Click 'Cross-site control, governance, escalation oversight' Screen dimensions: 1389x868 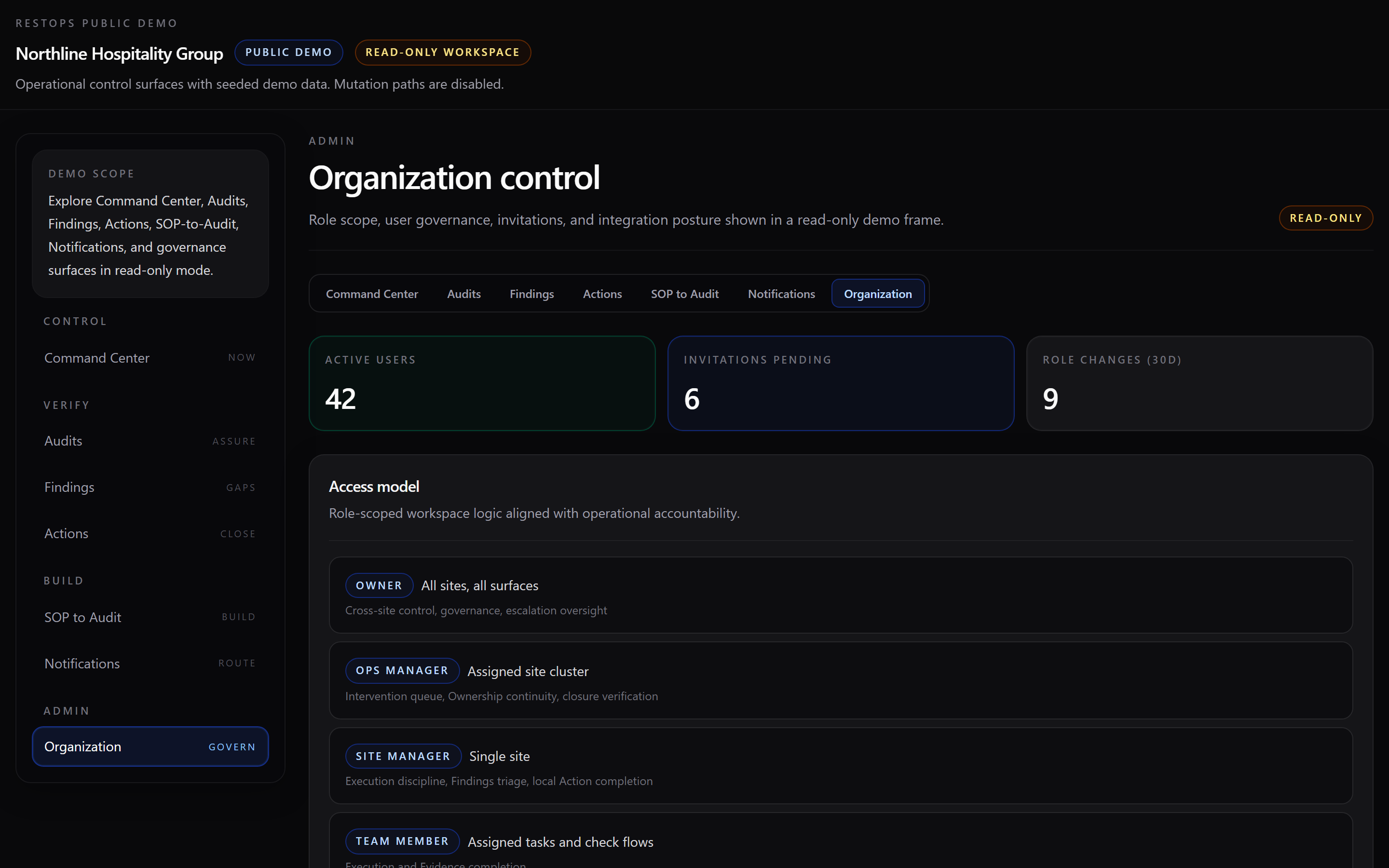[476, 611]
